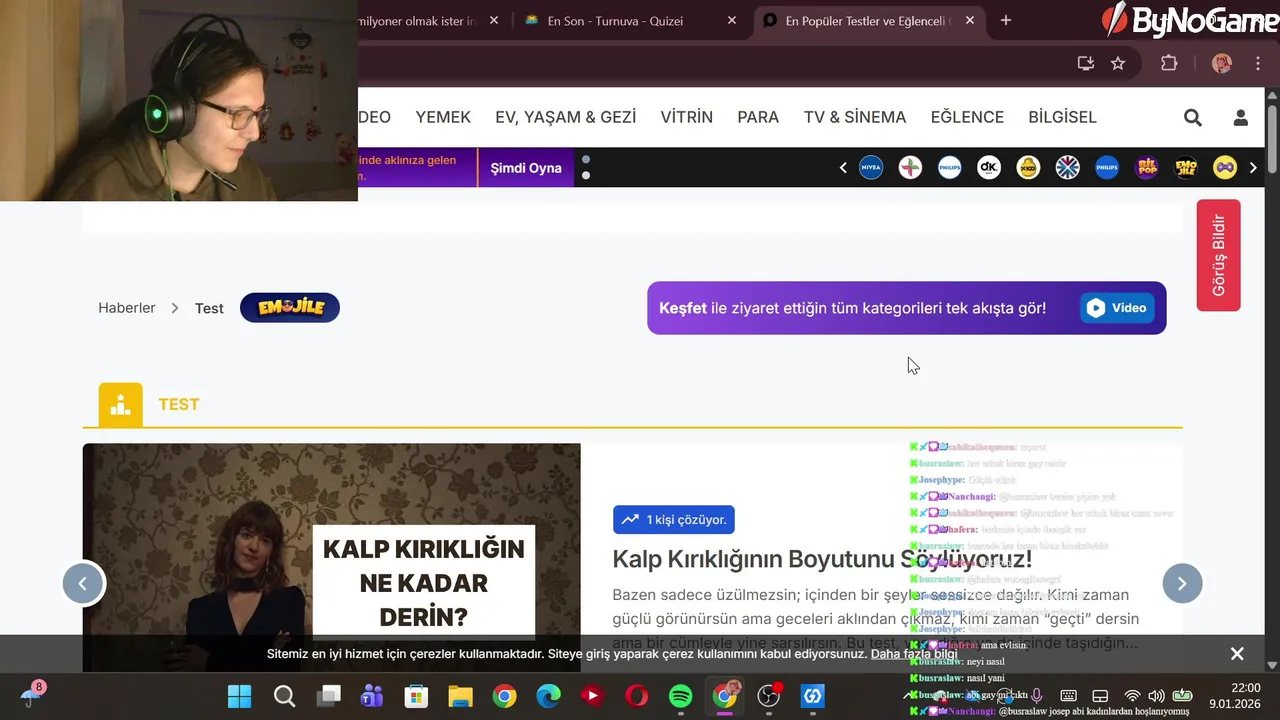Switch to the En Son - Turnuva - Quizei tab

(630, 21)
